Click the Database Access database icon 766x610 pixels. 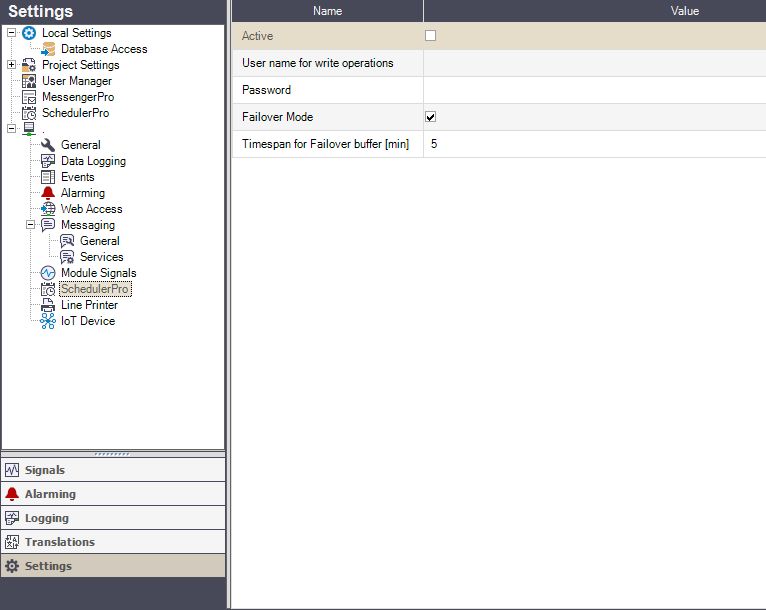pos(48,49)
